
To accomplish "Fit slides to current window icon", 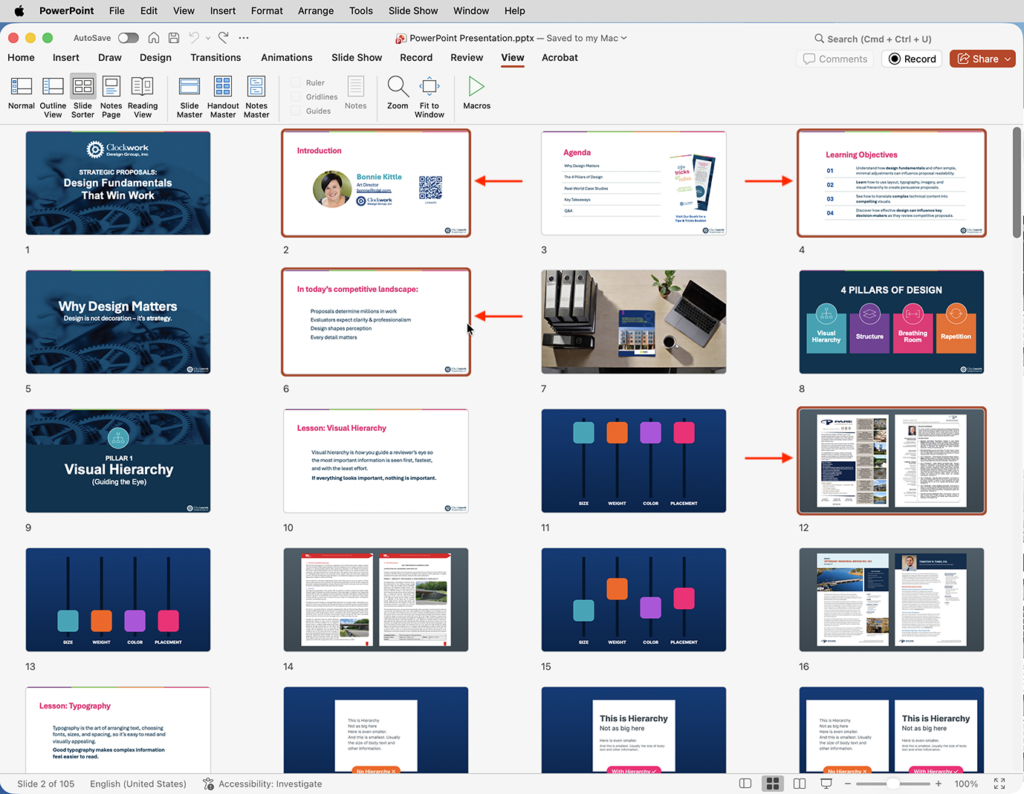I will tap(999, 784).
